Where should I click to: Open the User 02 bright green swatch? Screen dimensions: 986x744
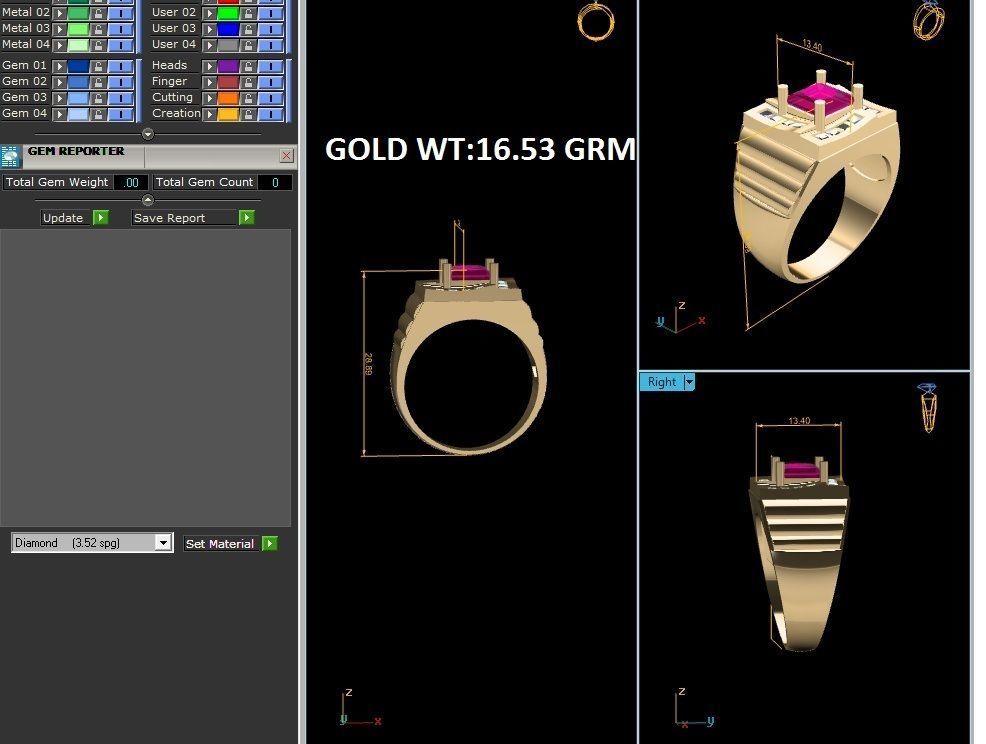[228, 13]
